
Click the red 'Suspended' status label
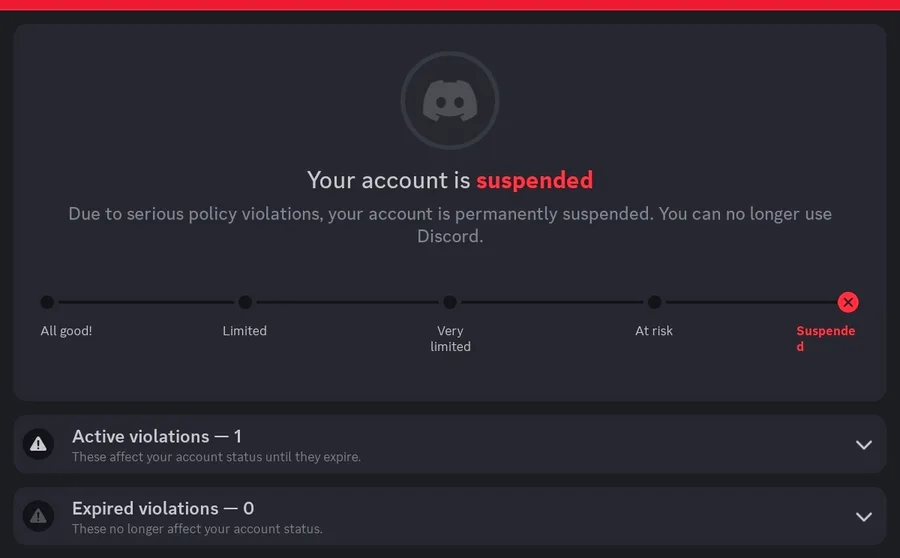825,338
